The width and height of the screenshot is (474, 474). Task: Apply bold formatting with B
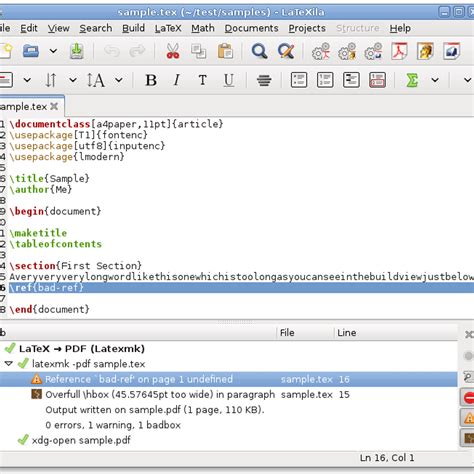point(151,80)
